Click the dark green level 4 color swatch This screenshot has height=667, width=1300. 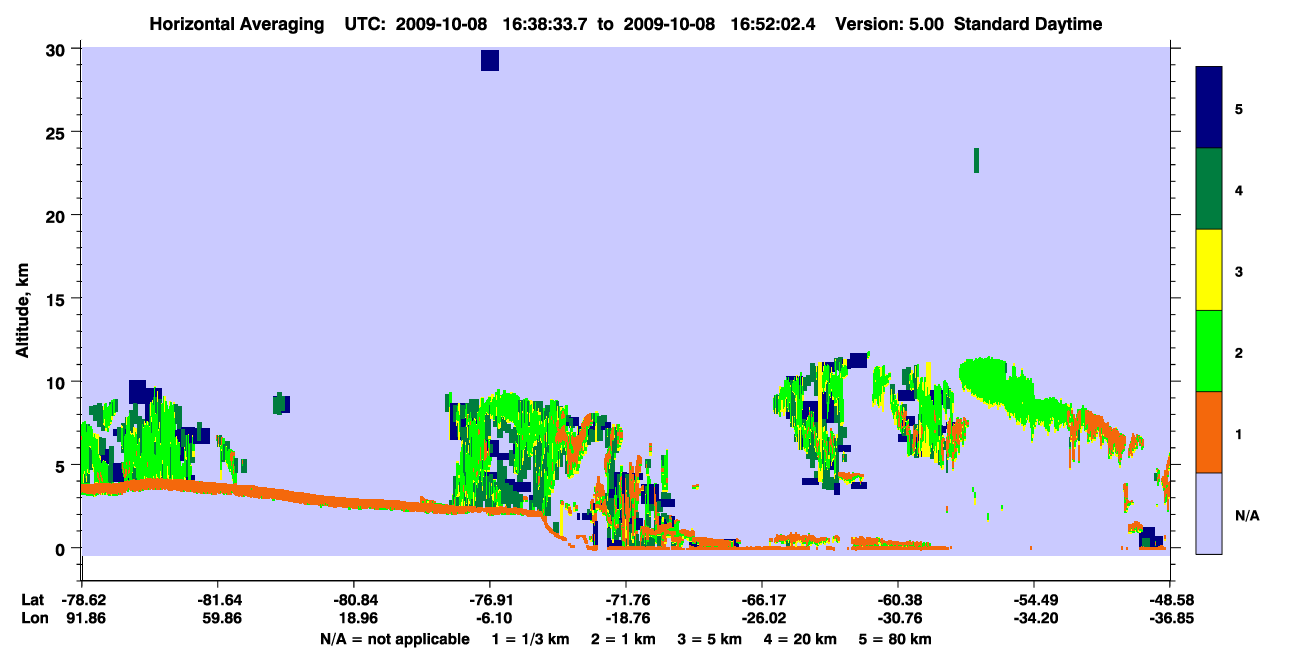click(1209, 189)
